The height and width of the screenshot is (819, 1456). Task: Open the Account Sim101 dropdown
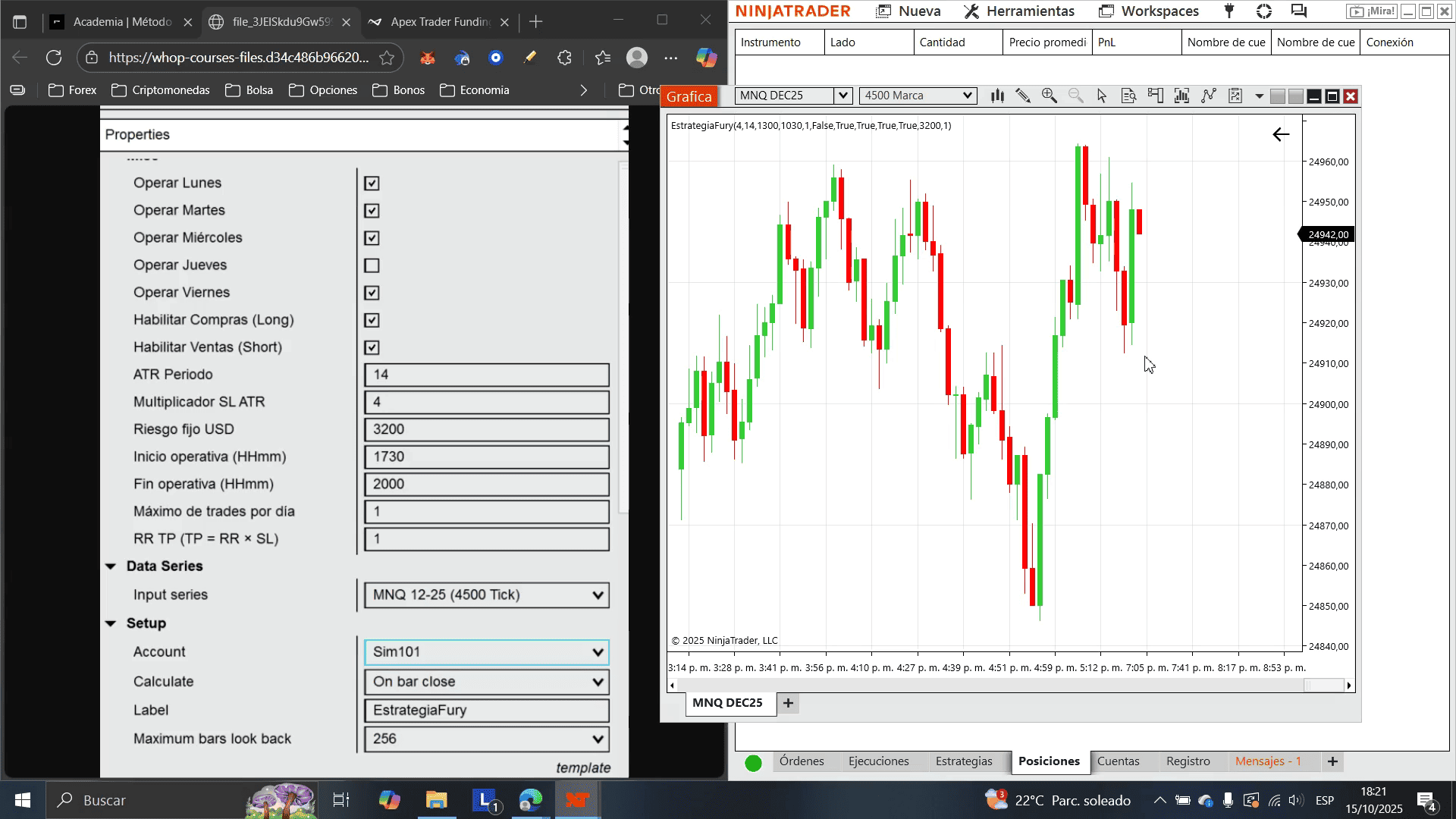(486, 652)
